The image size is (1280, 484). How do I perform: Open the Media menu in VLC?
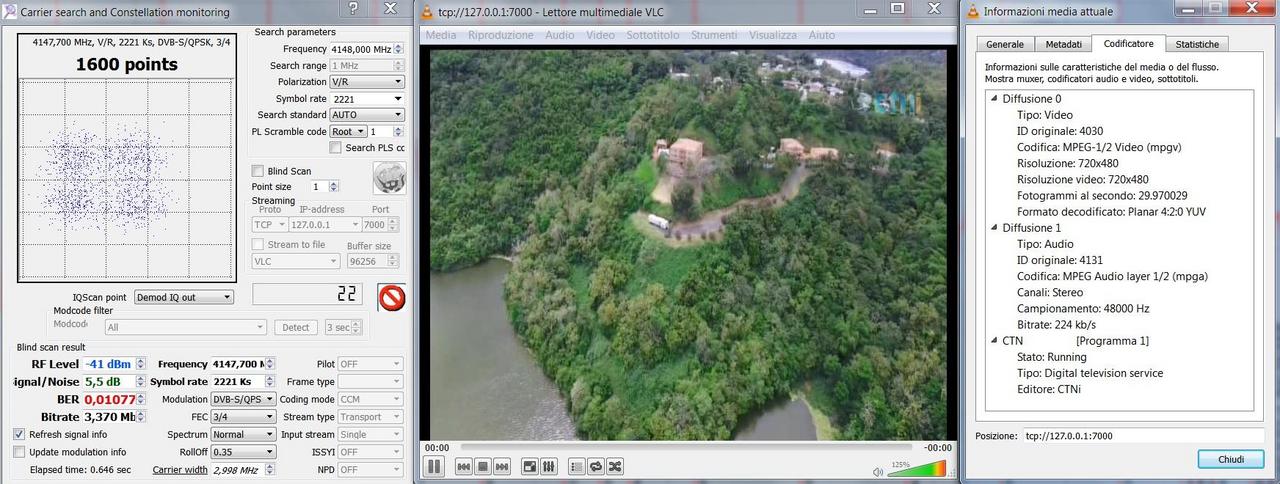click(x=441, y=35)
